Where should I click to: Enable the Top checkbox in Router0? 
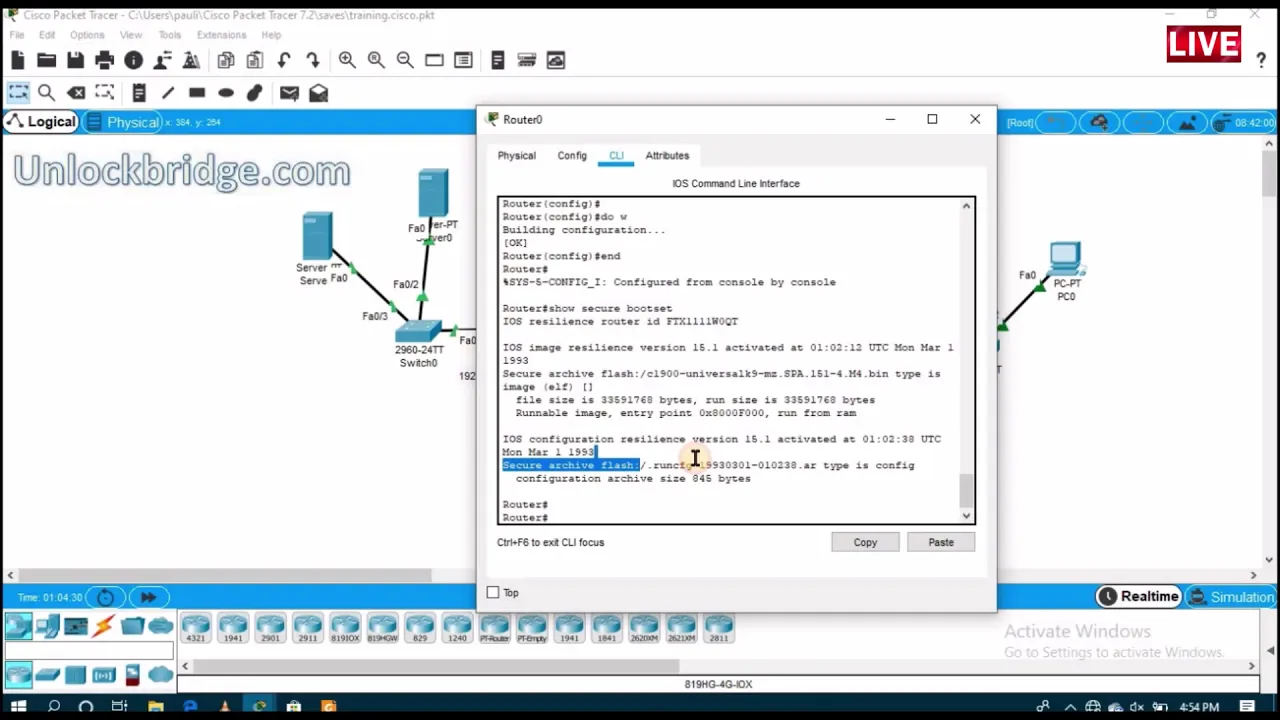point(493,593)
